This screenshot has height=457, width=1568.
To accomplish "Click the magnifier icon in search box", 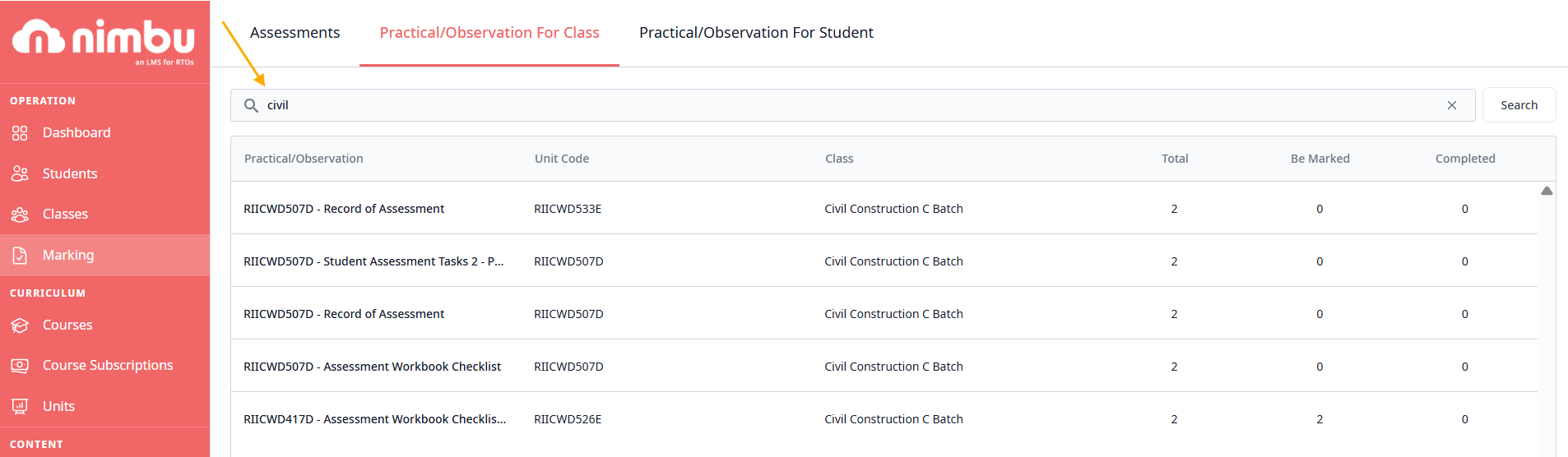I will [252, 105].
